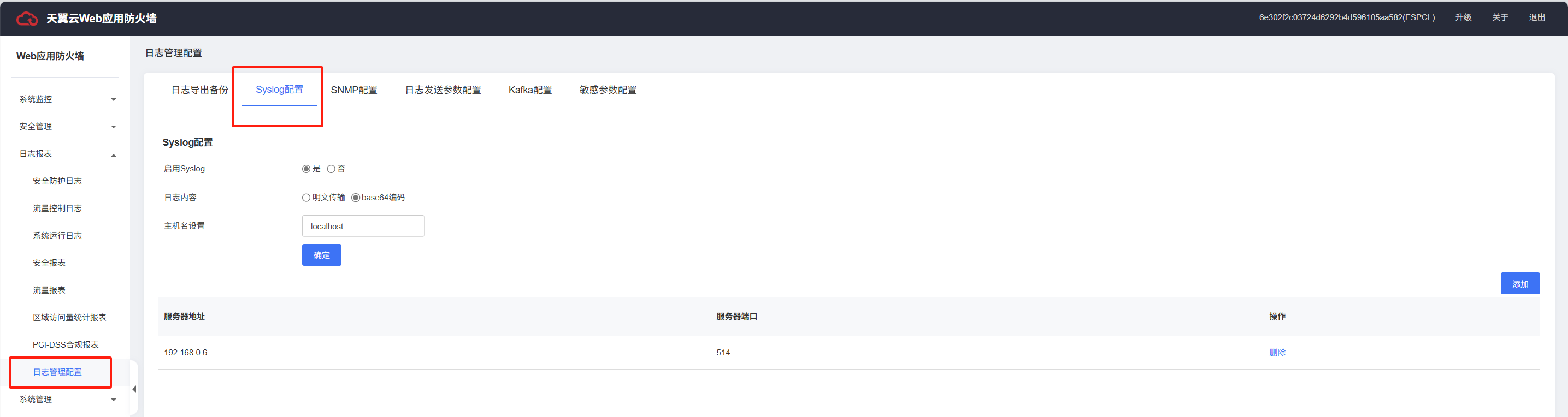Delete the 192.168.0.6 server entry
The image size is (1568, 417).
click(1277, 353)
